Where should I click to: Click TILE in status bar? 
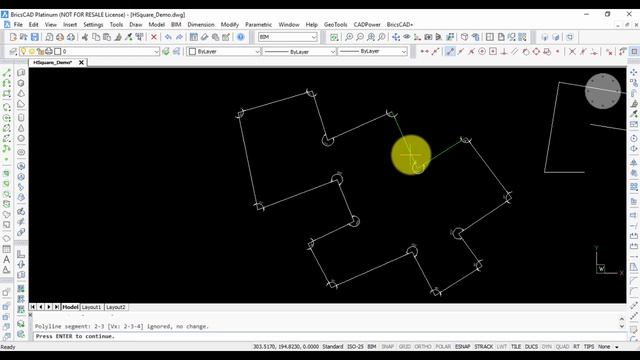click(516, 347)
